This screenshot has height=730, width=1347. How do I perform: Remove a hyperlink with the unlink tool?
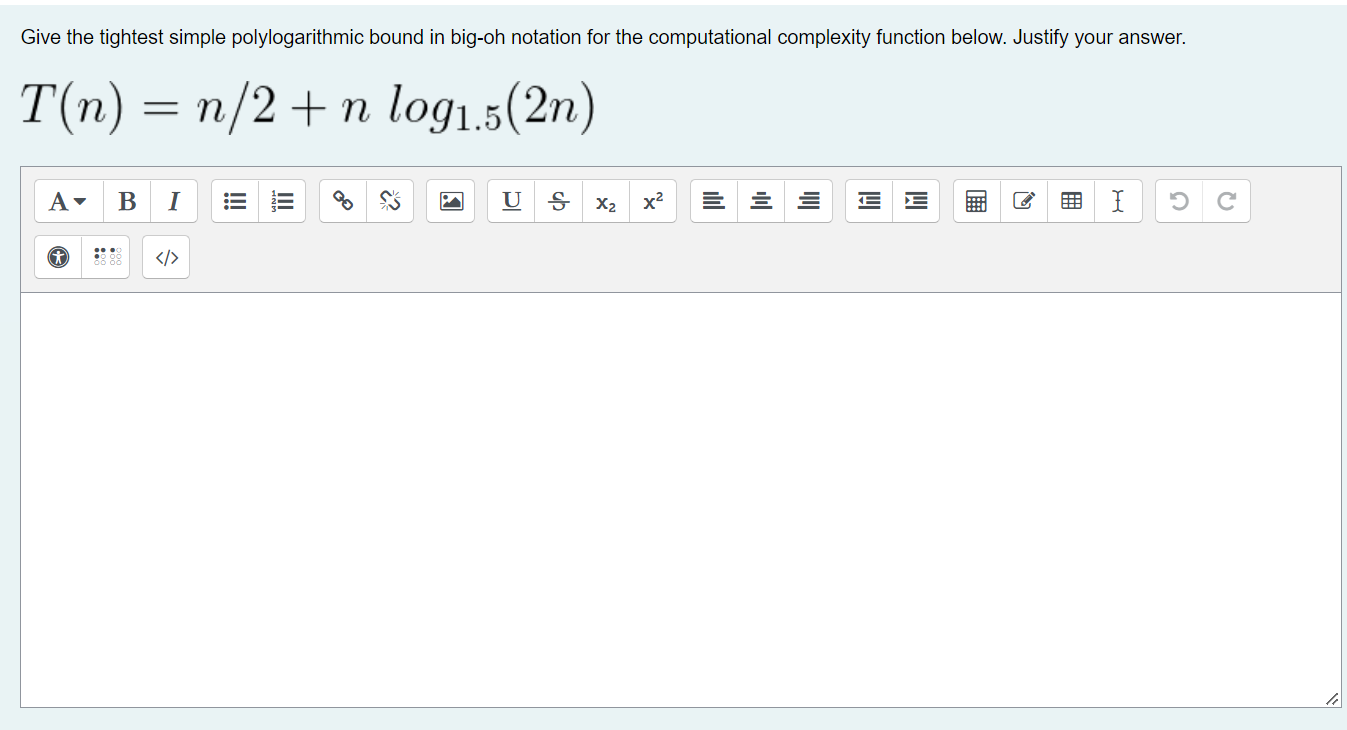pos(390,201)
